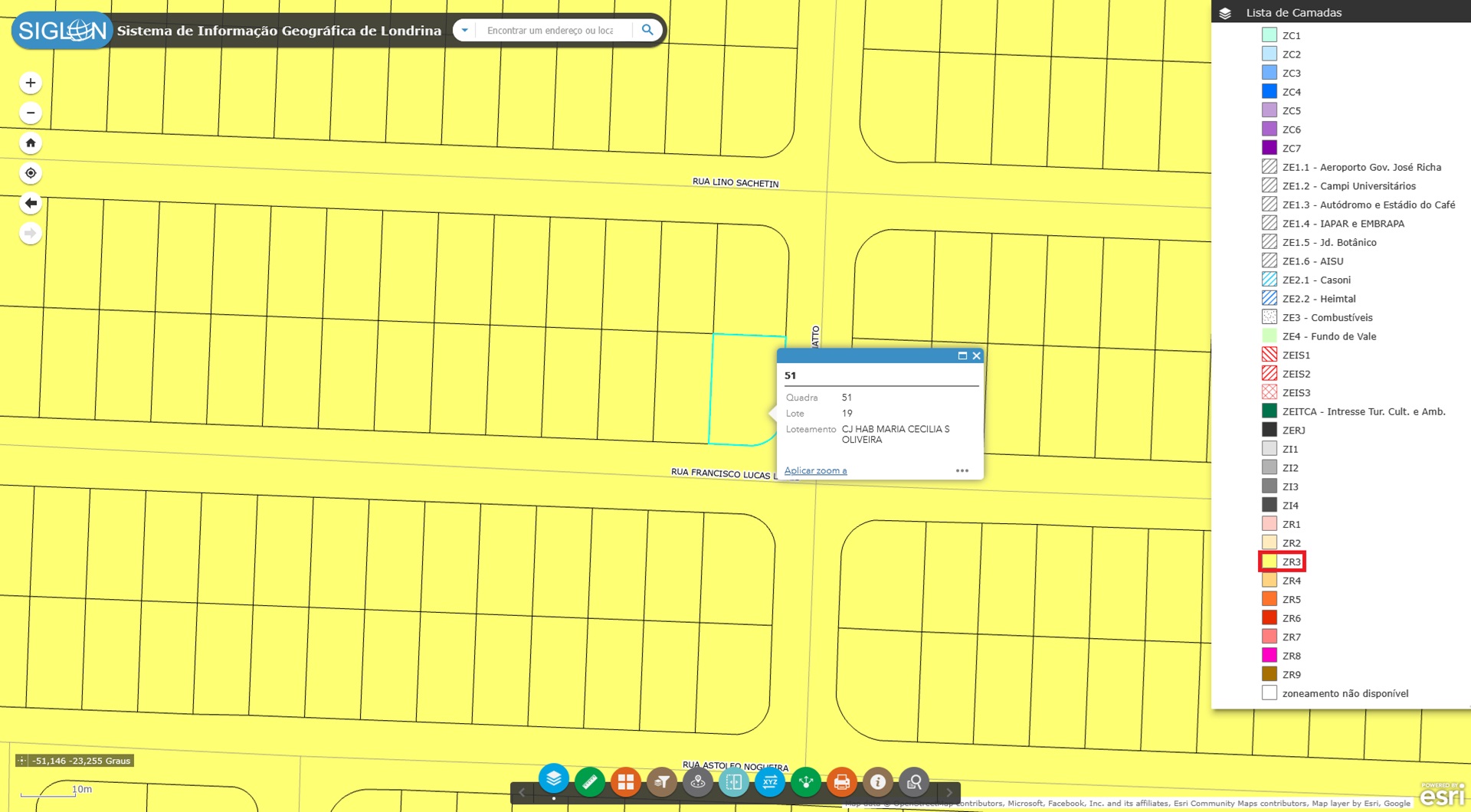Go to the next map extent arrow
Screen dimensions: 1471x812
(x=31, y=233)
